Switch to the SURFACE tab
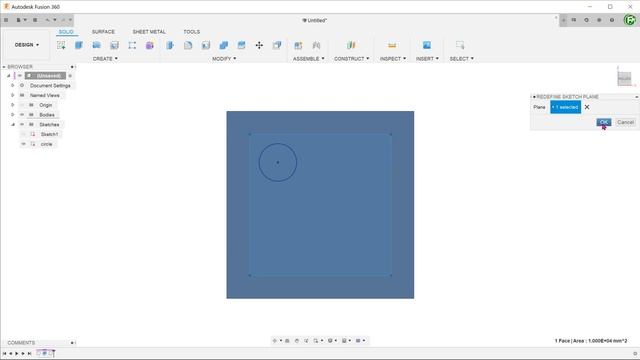The height and width of the screenshot is (360, 640). click(103, 32)
